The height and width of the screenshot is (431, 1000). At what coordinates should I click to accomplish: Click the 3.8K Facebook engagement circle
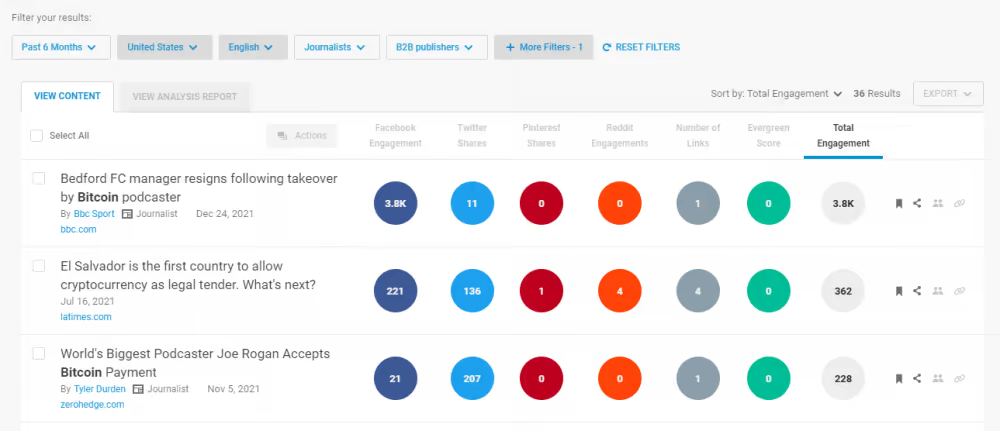point(395,203)
